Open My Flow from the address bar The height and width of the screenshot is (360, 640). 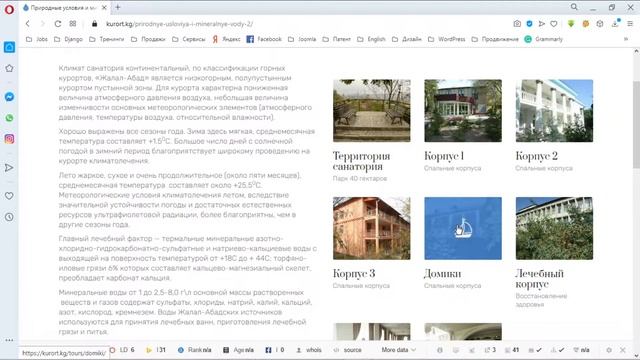pyautogui.click(x=542, y=24)
